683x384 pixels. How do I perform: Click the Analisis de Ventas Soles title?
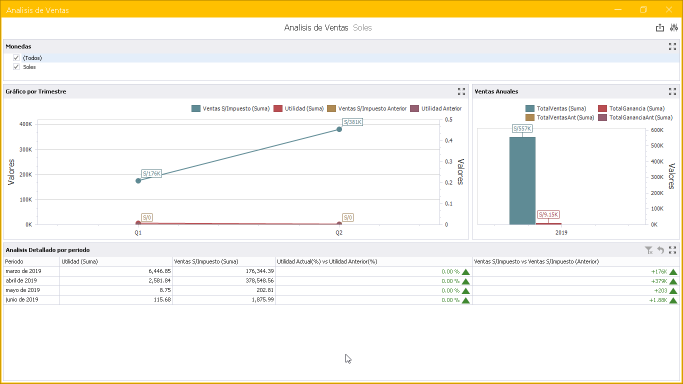point(328,28)
